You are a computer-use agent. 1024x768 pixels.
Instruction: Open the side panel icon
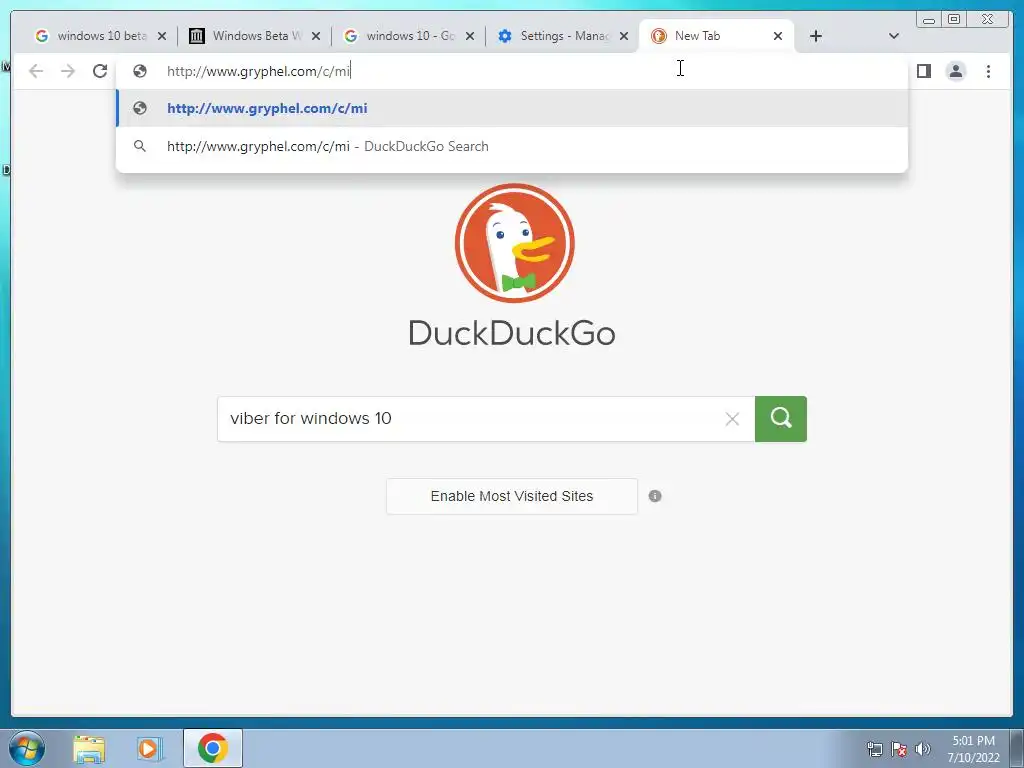point(923,71)
